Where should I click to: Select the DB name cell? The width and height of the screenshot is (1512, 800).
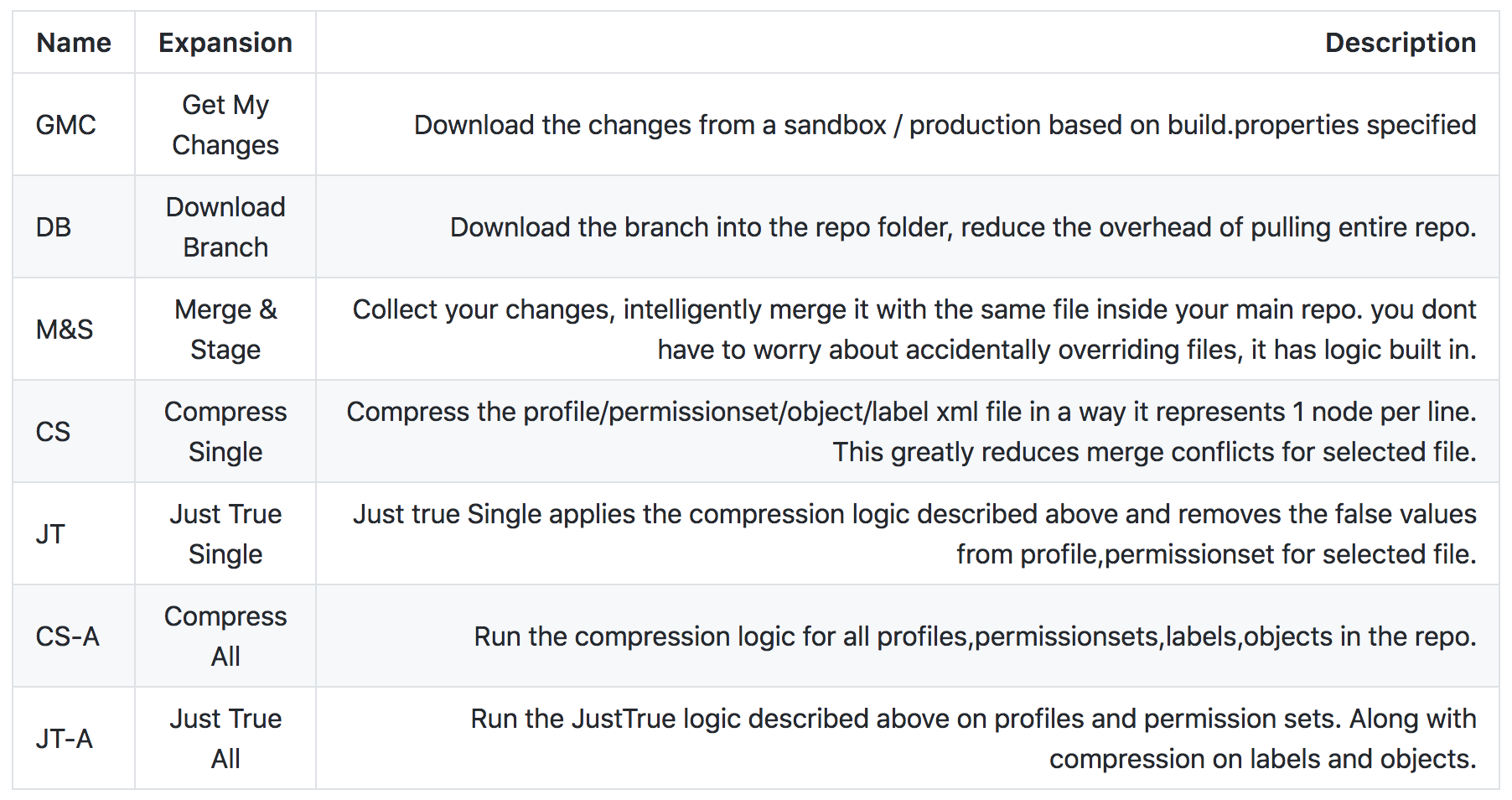pyautogui.click(x=54, y=227)
